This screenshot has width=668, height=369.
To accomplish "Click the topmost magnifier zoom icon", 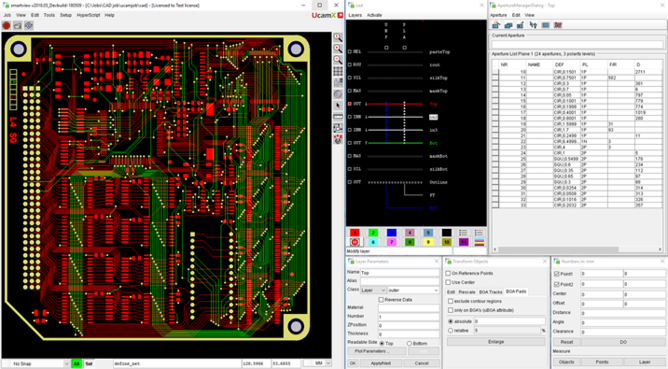I will click(338, 37).
